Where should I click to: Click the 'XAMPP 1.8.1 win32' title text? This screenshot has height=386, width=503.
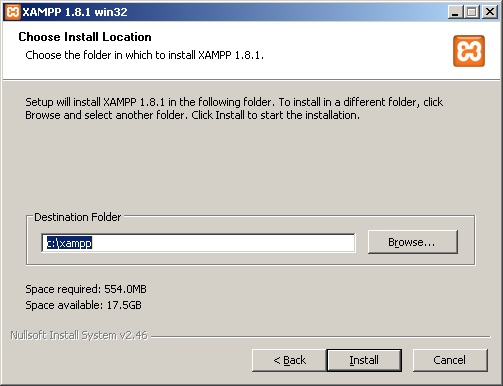[x=75, y=12]
